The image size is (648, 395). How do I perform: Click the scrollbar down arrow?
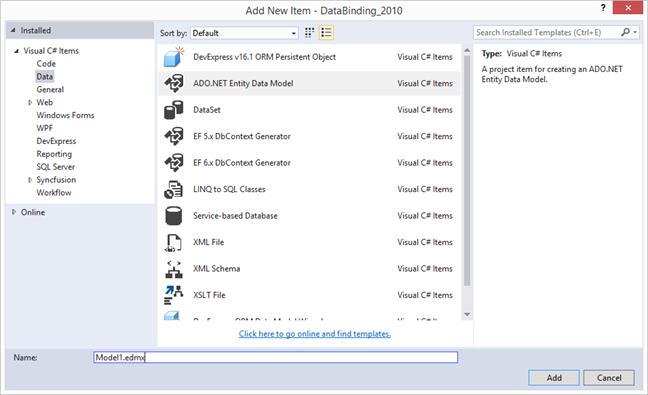click(x=467, y=314)
